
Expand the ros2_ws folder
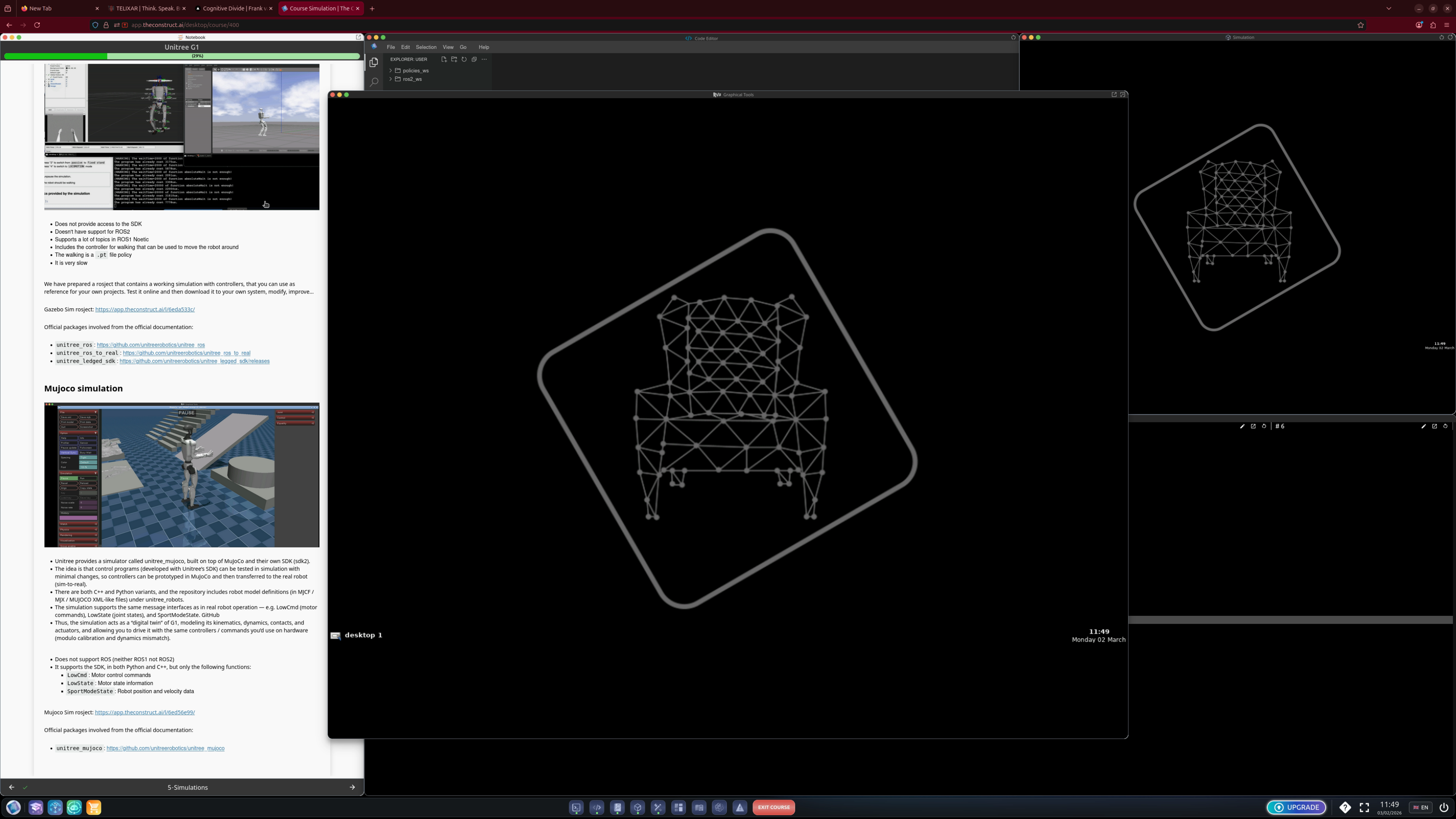click(x=412, y=79)
